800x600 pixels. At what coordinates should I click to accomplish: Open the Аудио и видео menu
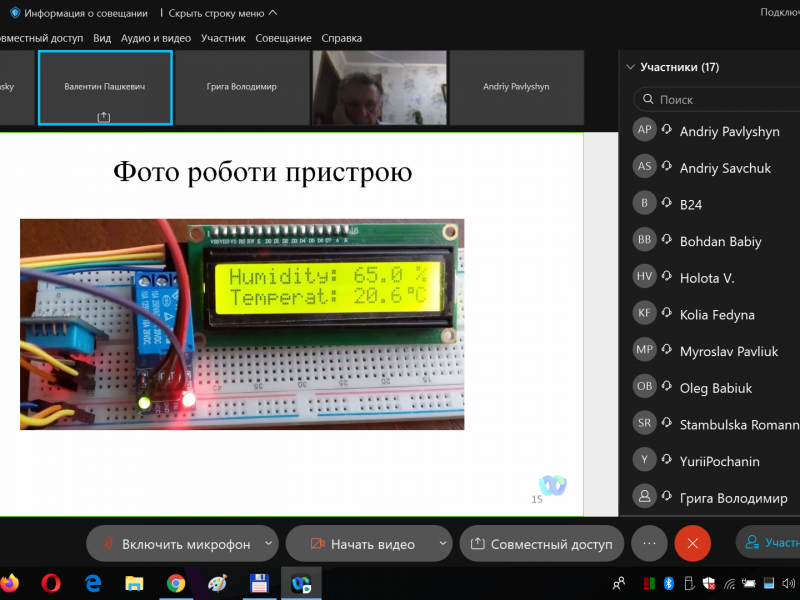[155, 38]
